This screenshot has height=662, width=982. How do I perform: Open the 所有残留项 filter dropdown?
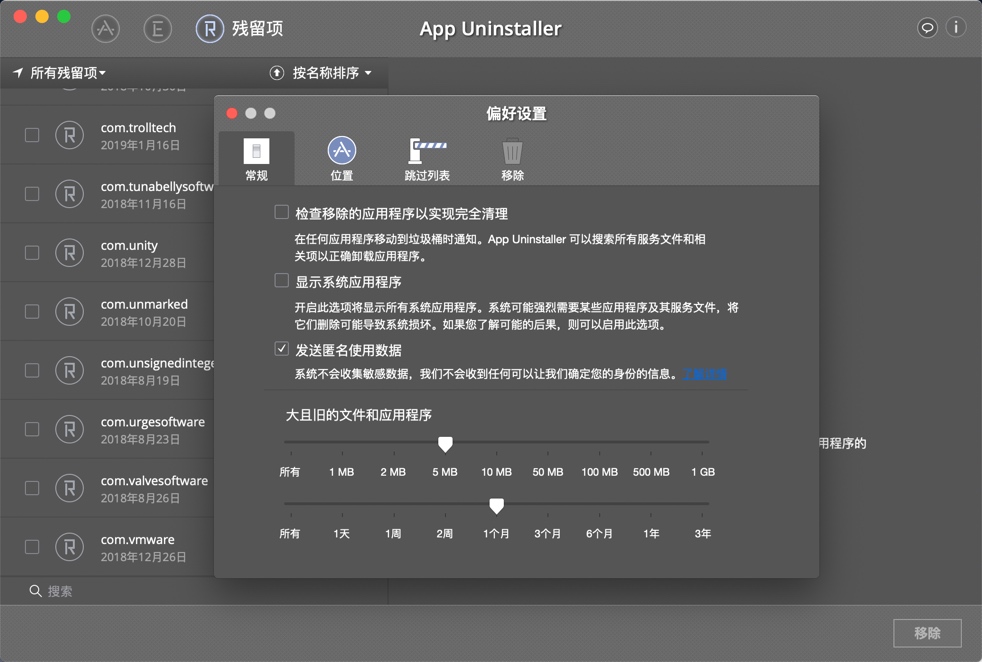pyautogui.click(x=55, y=72)
